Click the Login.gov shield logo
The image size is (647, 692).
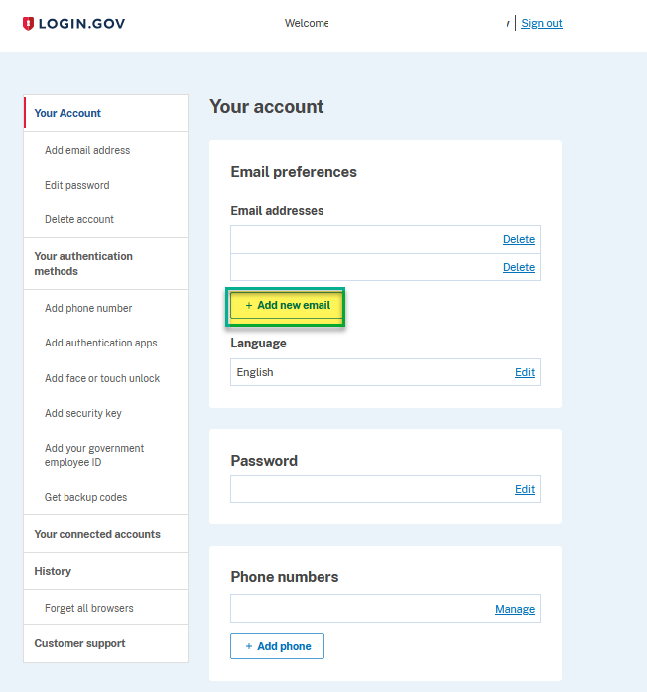click(x=28, y=23)
